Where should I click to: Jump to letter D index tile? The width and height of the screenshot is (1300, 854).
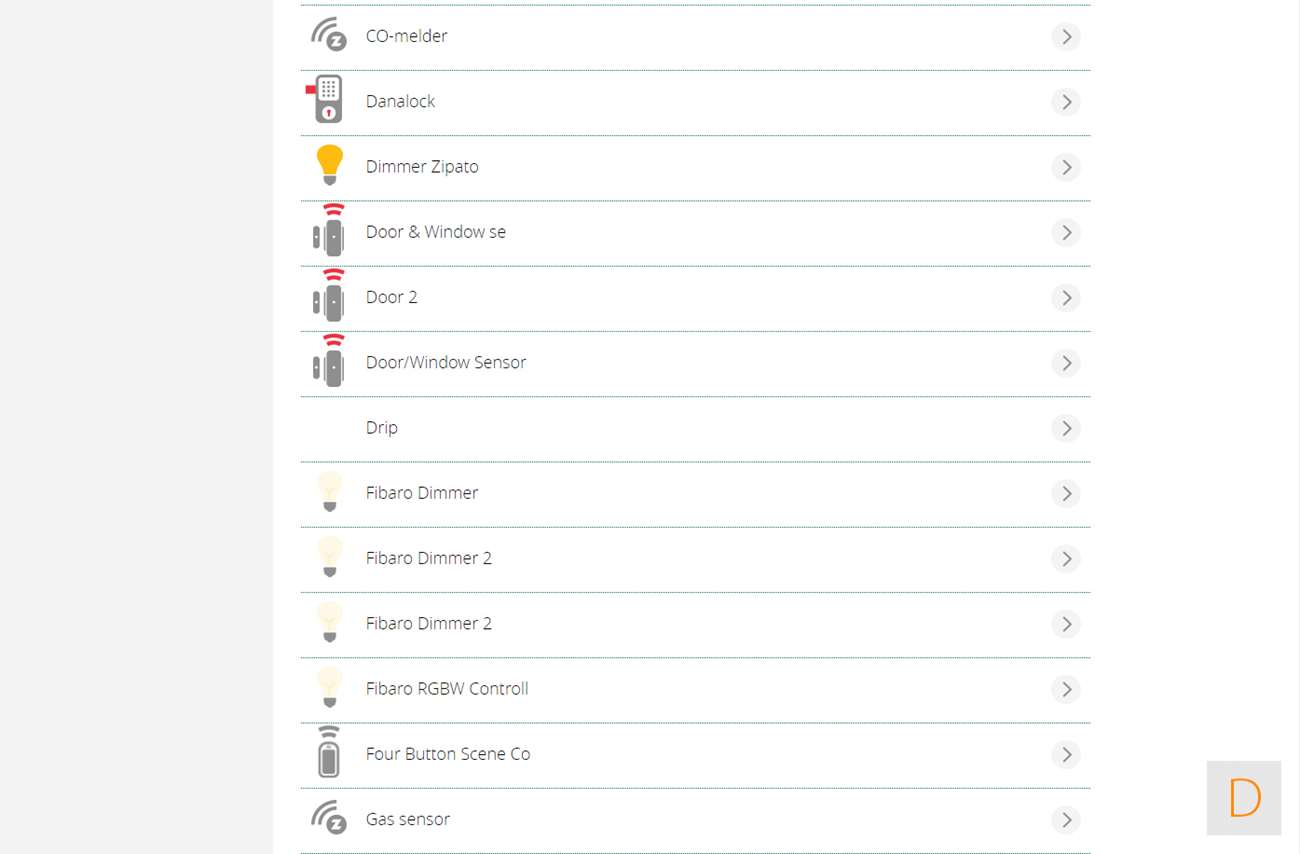tap(1244, 798)
